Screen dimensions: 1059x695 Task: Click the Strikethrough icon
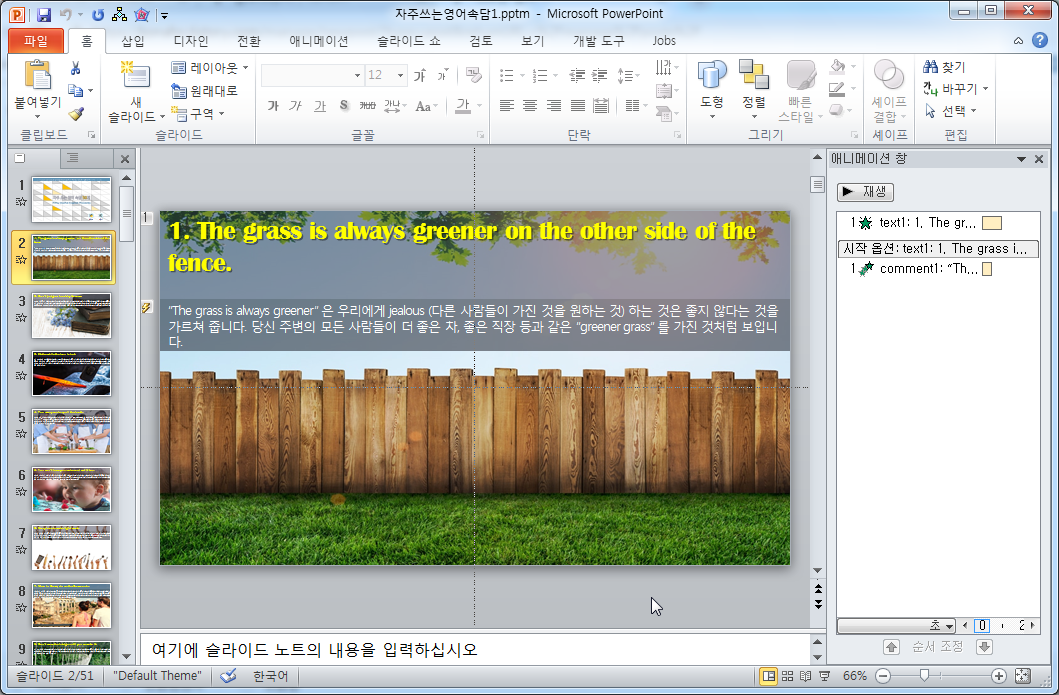pyautogui.click(x=367, y=106)
